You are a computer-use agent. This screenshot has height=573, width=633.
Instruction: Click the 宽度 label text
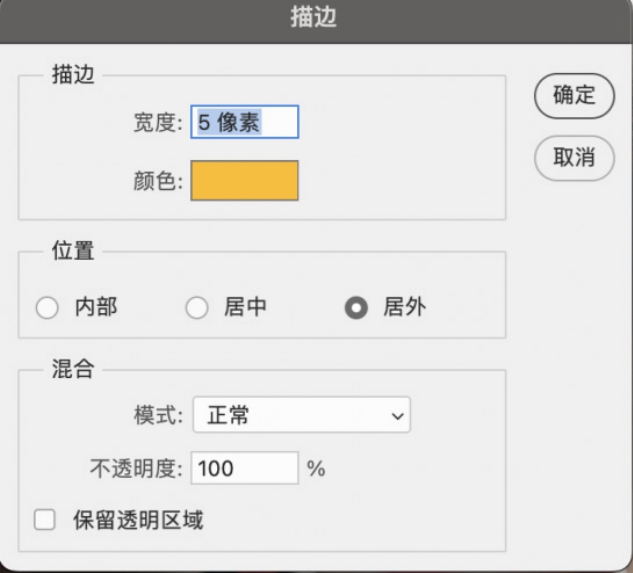(x=150, y=123)
